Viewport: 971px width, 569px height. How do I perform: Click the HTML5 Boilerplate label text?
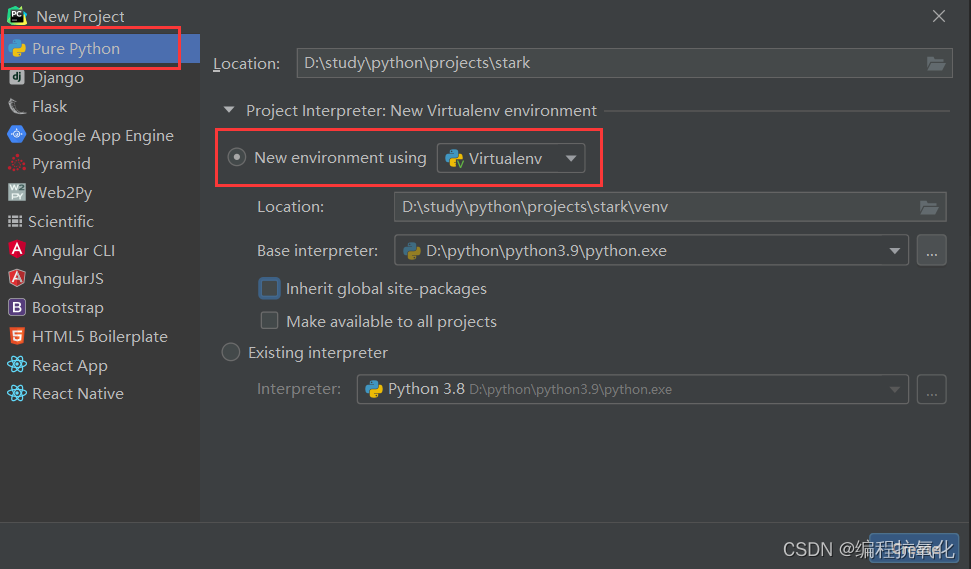(100, 336)
